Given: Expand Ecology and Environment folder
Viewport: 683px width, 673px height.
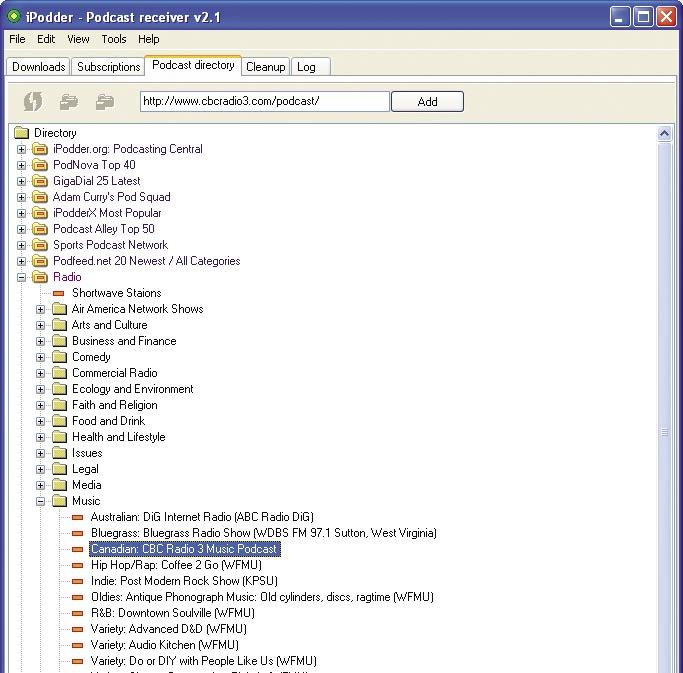Looking at the screenshot, I should (x=41, y=389).
